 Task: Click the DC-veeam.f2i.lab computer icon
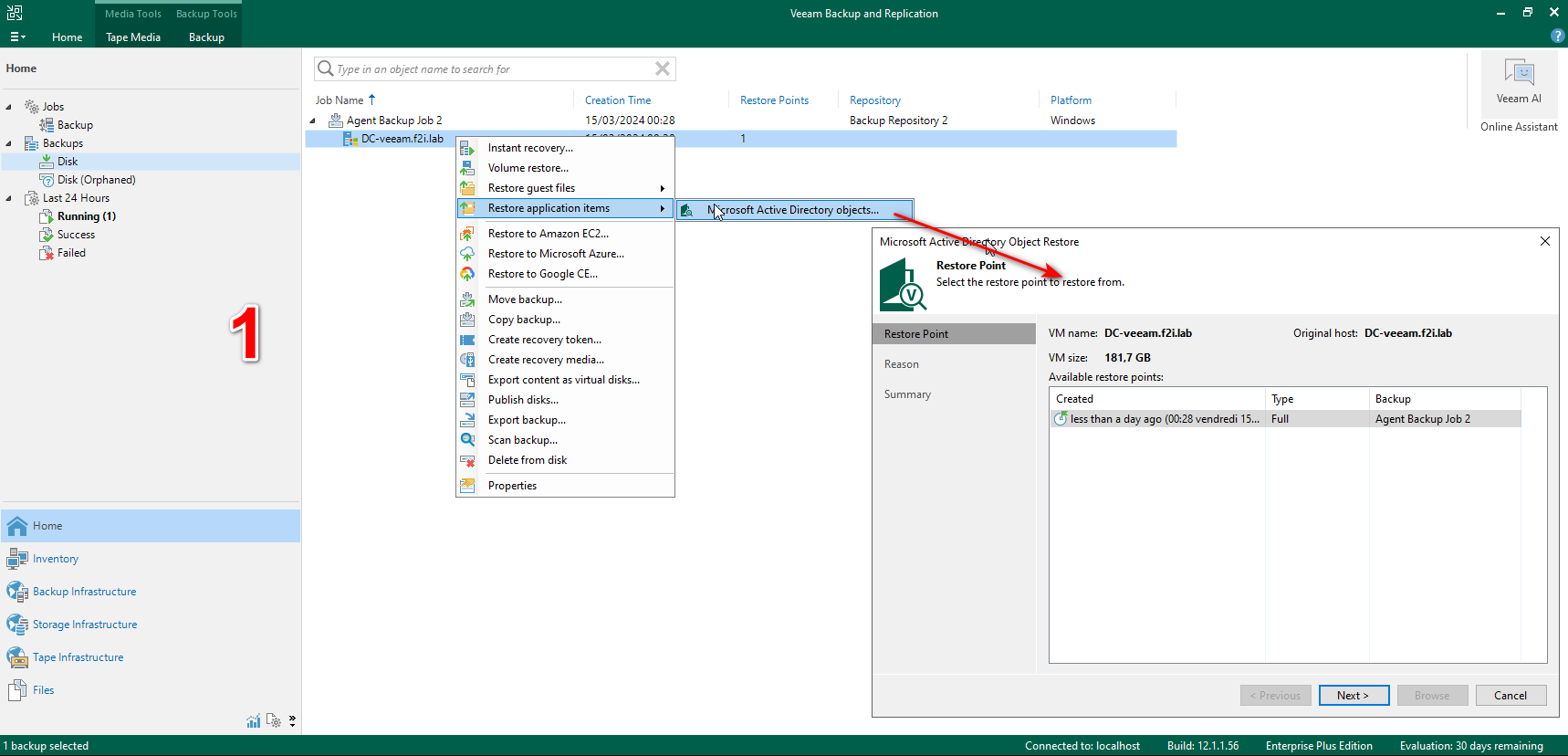point(350,139)
